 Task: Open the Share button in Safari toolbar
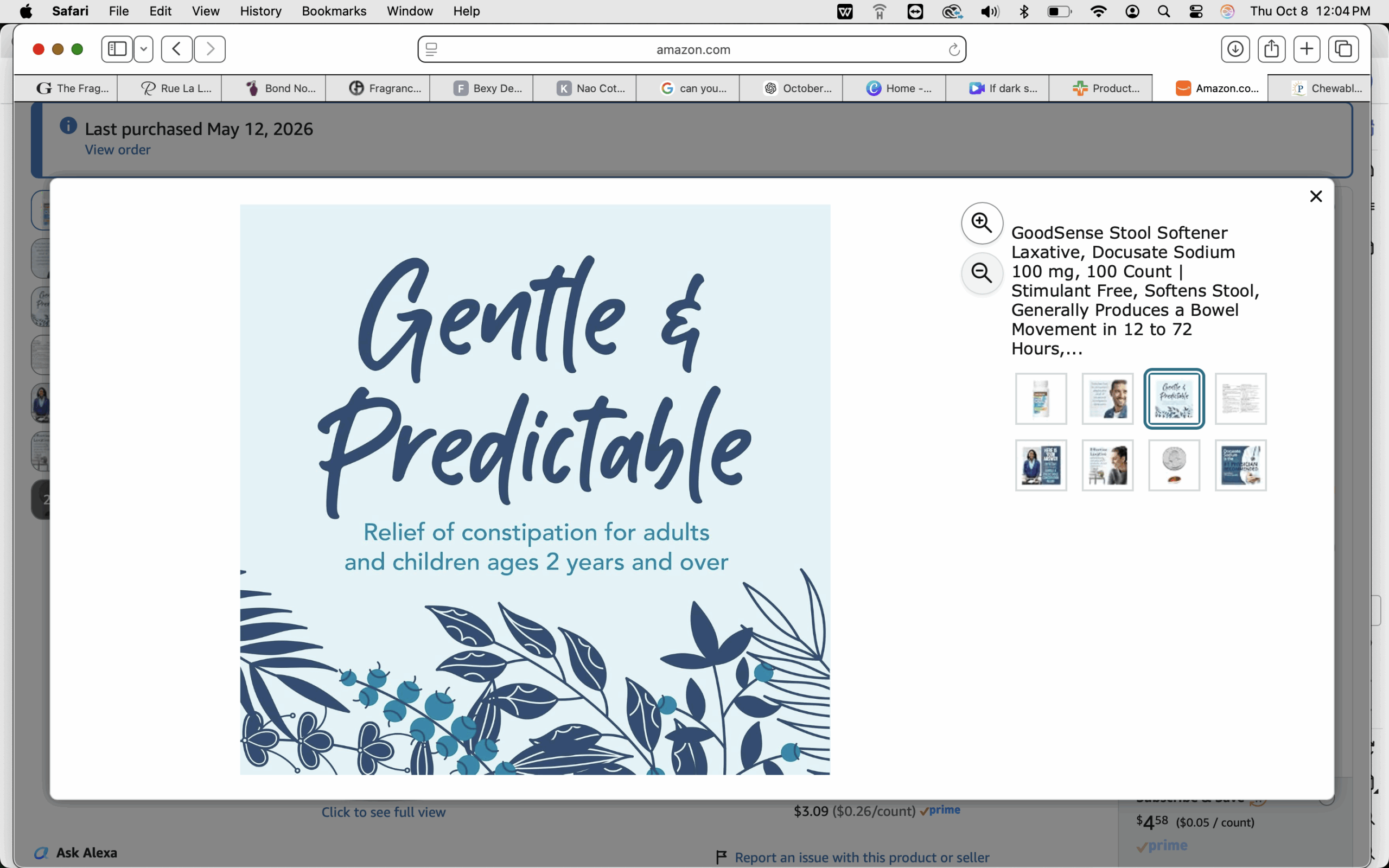(x=1271, y=49)
